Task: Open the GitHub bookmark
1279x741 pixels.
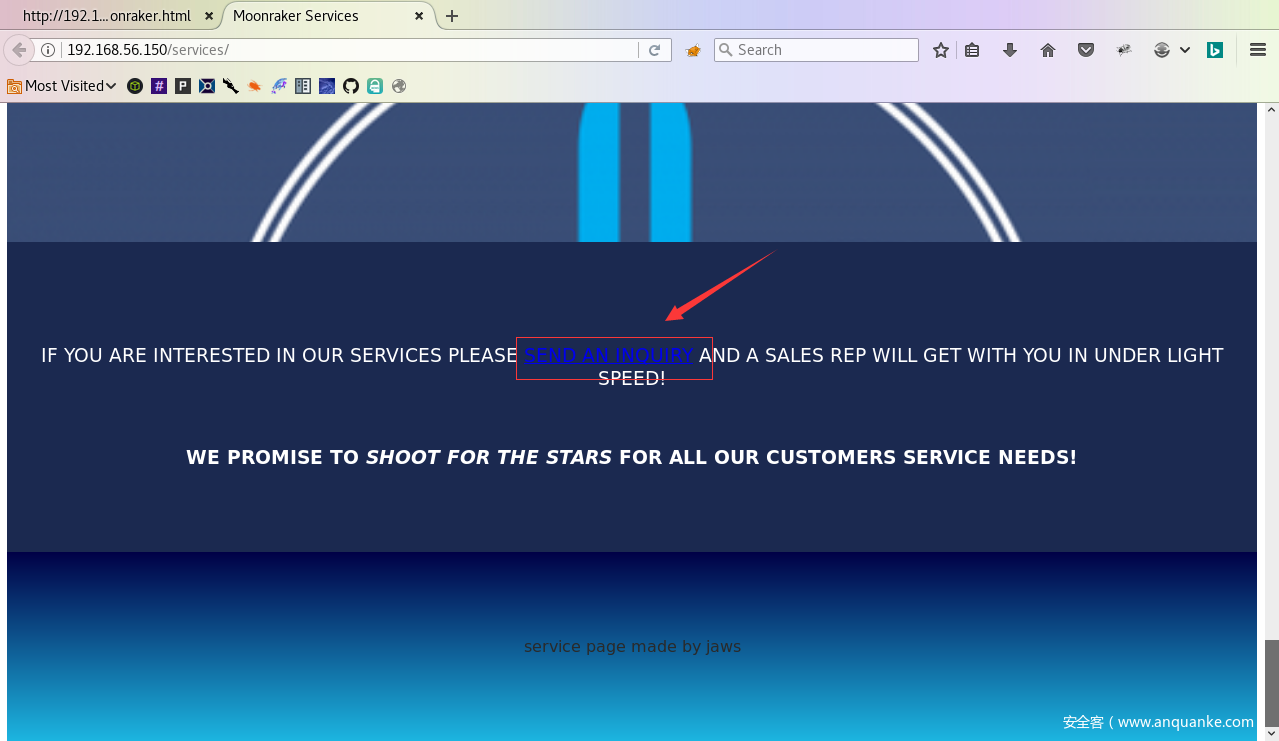Action: pyautogui.click(x=351, y=86)
